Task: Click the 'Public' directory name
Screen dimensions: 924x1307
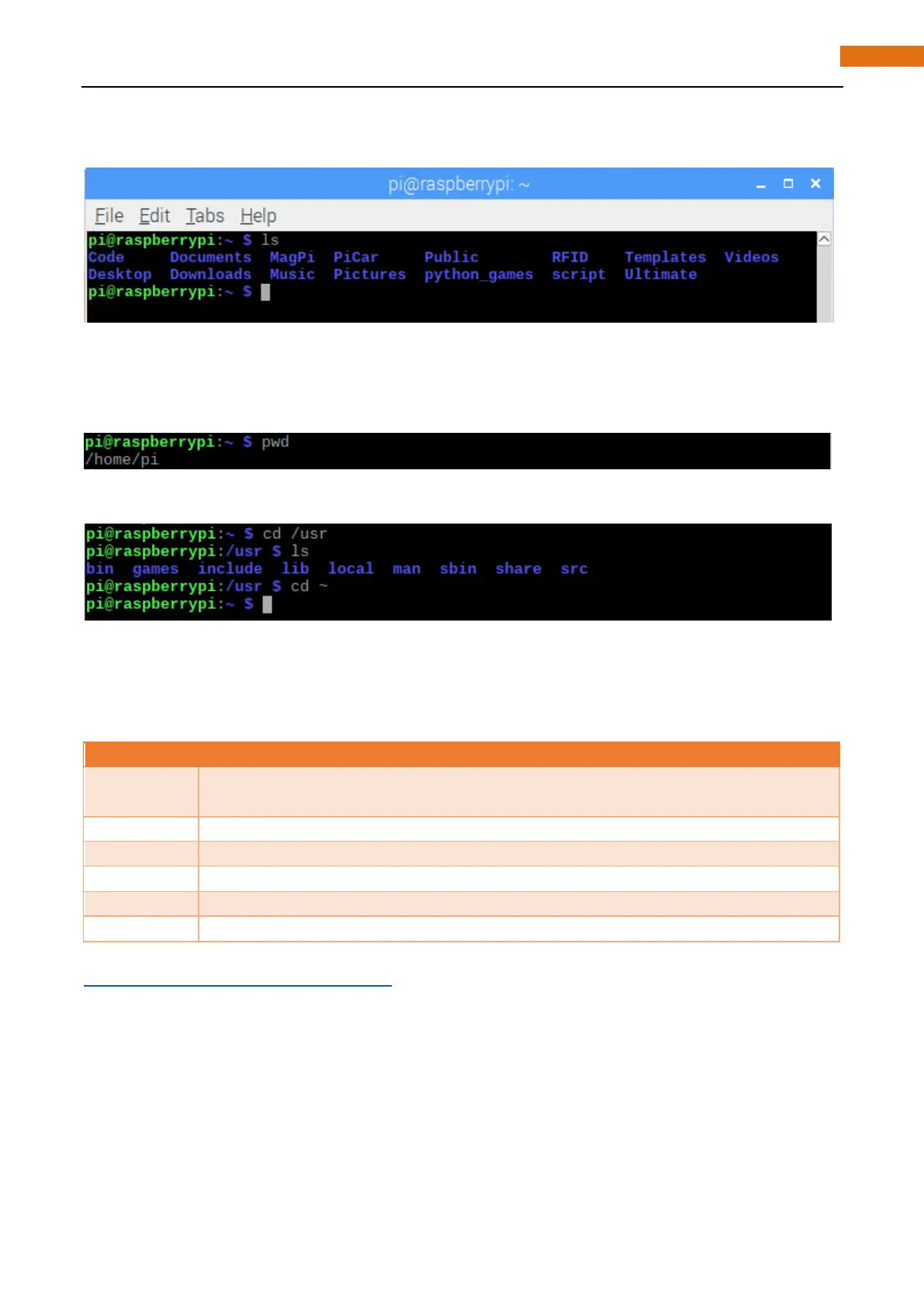Action: click(452, 258)
